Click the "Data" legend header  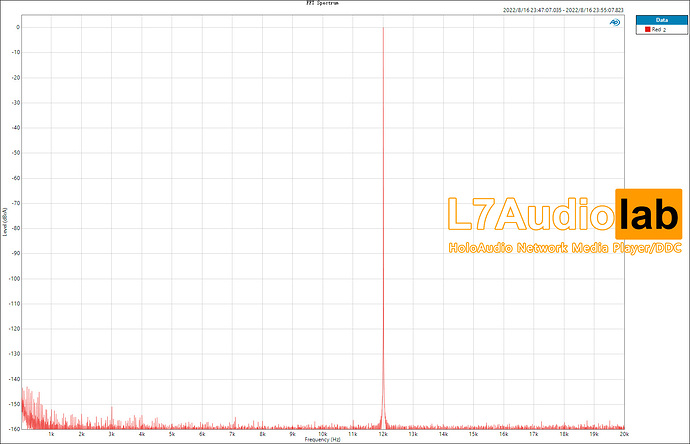click(x=661, y=20)
